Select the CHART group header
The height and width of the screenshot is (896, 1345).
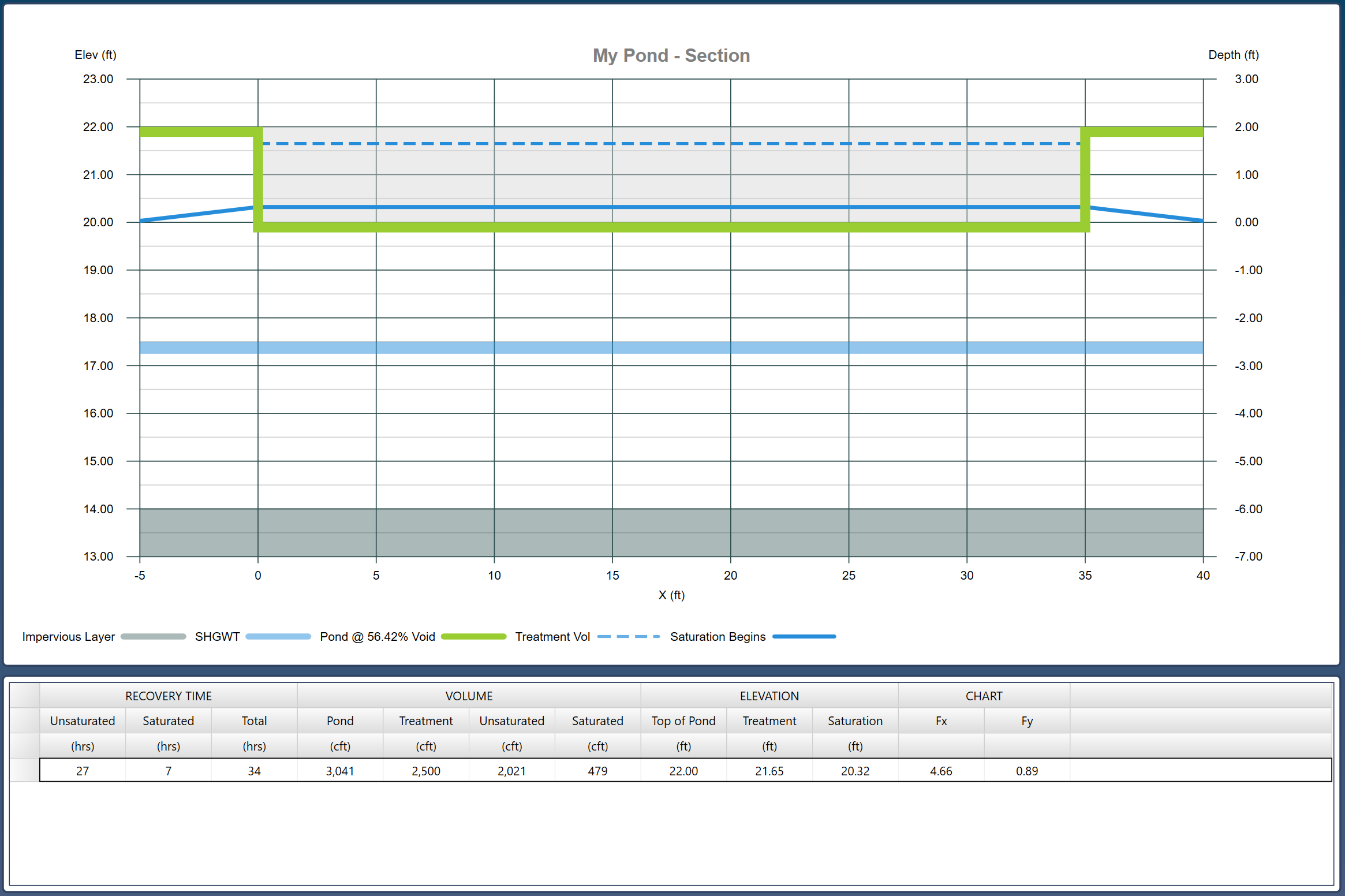point(984,696)
